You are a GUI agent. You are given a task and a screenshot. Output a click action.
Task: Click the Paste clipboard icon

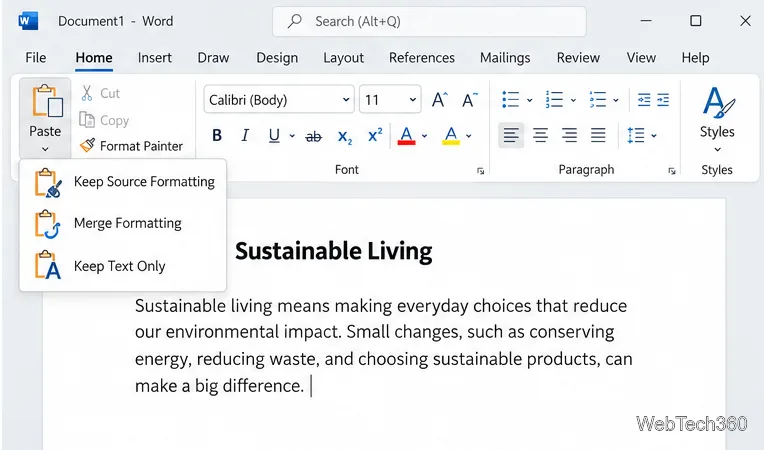pyautogui.click(x=47, y=101)
